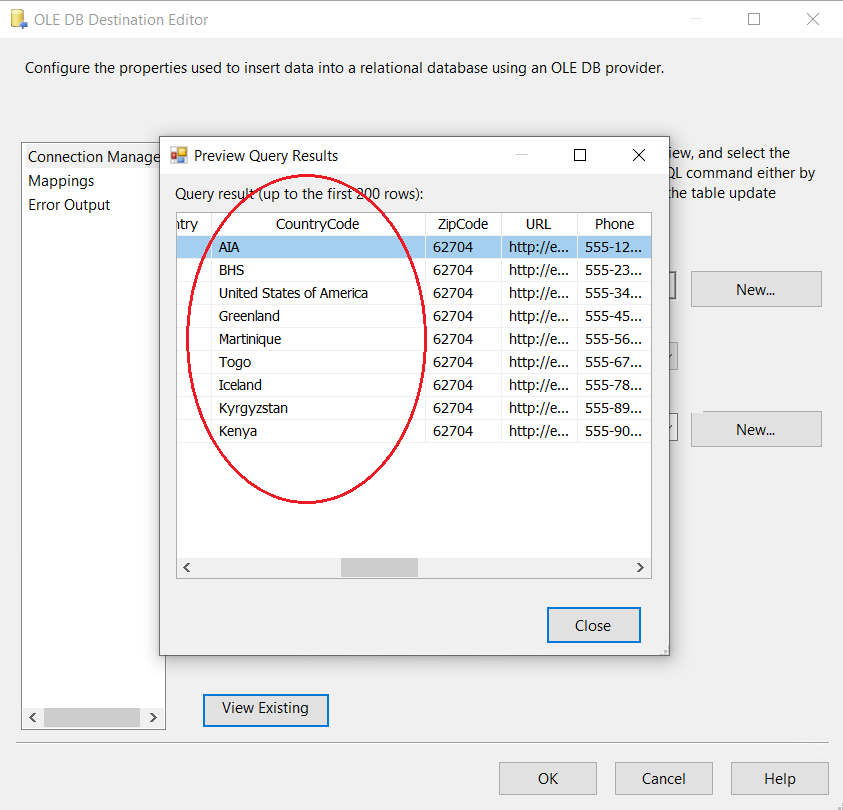Maximize the OLE DB Destination Editor window
Image resolution: width=843 pixels, height=810 pixels.
coord(754,19)
